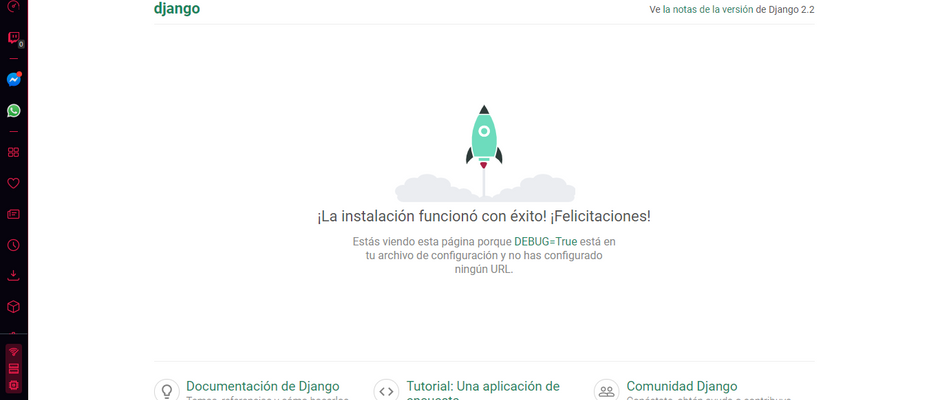Toggle the network limiter icon
Screen dimensions: 940x400
(14, 351)
